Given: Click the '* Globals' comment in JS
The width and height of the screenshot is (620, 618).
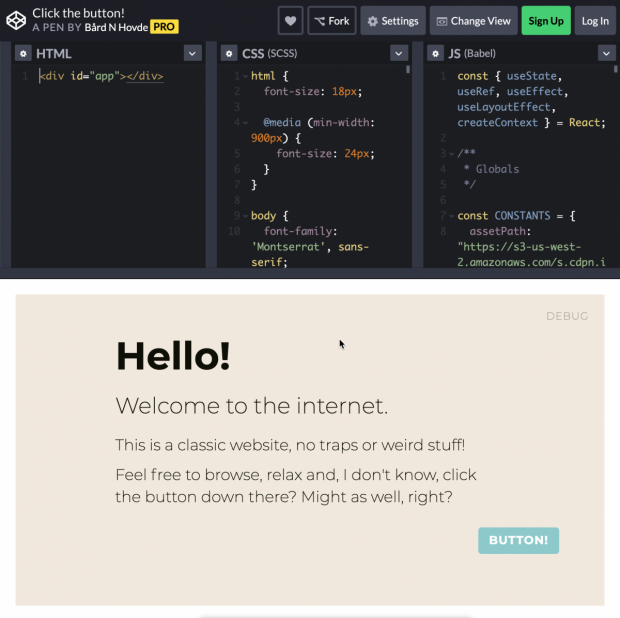Looking at the screenshot, I should (x=491, y=169).
